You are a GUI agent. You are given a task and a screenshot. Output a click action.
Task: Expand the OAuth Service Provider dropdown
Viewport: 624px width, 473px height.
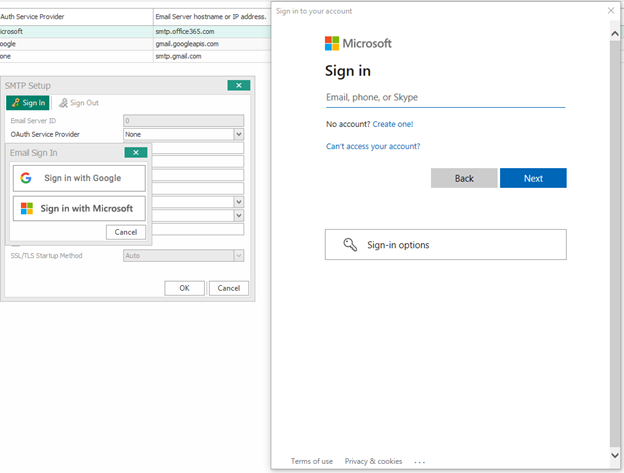[238, 134]
